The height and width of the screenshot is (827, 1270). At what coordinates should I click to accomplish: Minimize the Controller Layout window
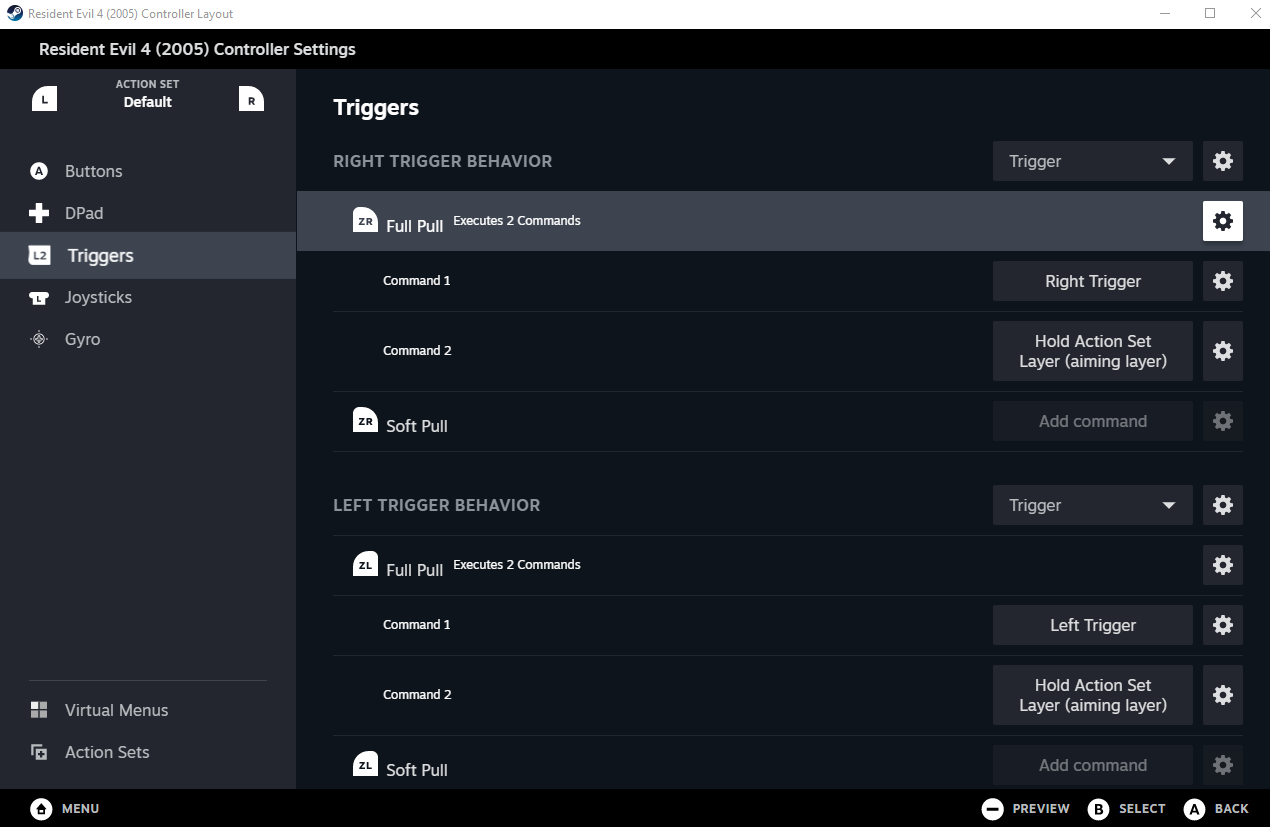coord(1165,14)
